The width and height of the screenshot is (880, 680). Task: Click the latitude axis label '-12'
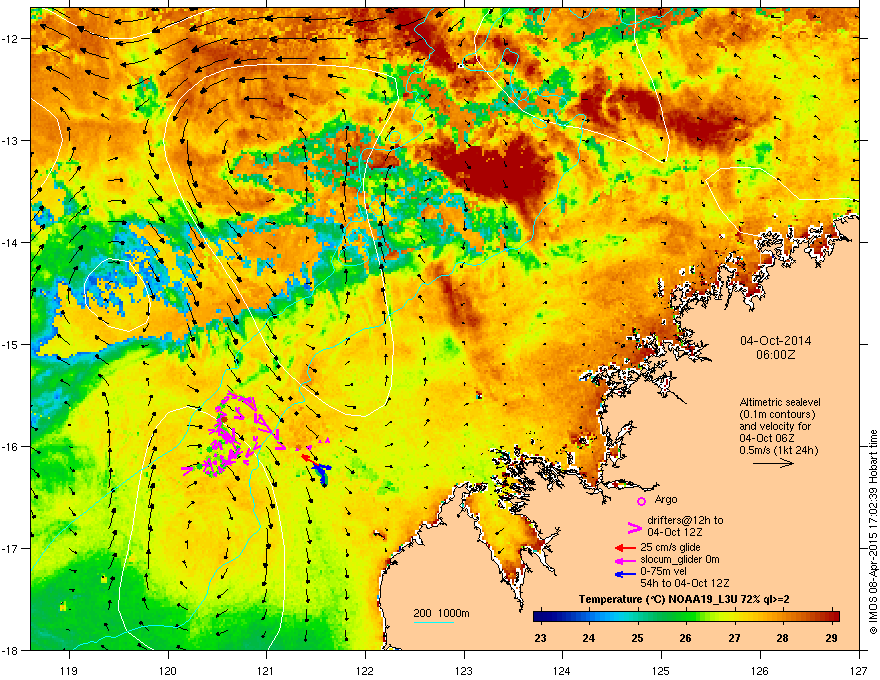tap(11, 39)
